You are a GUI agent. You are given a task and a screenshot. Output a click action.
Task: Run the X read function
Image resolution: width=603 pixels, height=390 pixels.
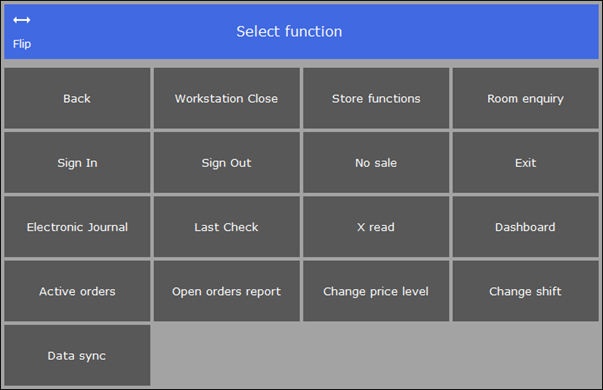tap(376, 227)
